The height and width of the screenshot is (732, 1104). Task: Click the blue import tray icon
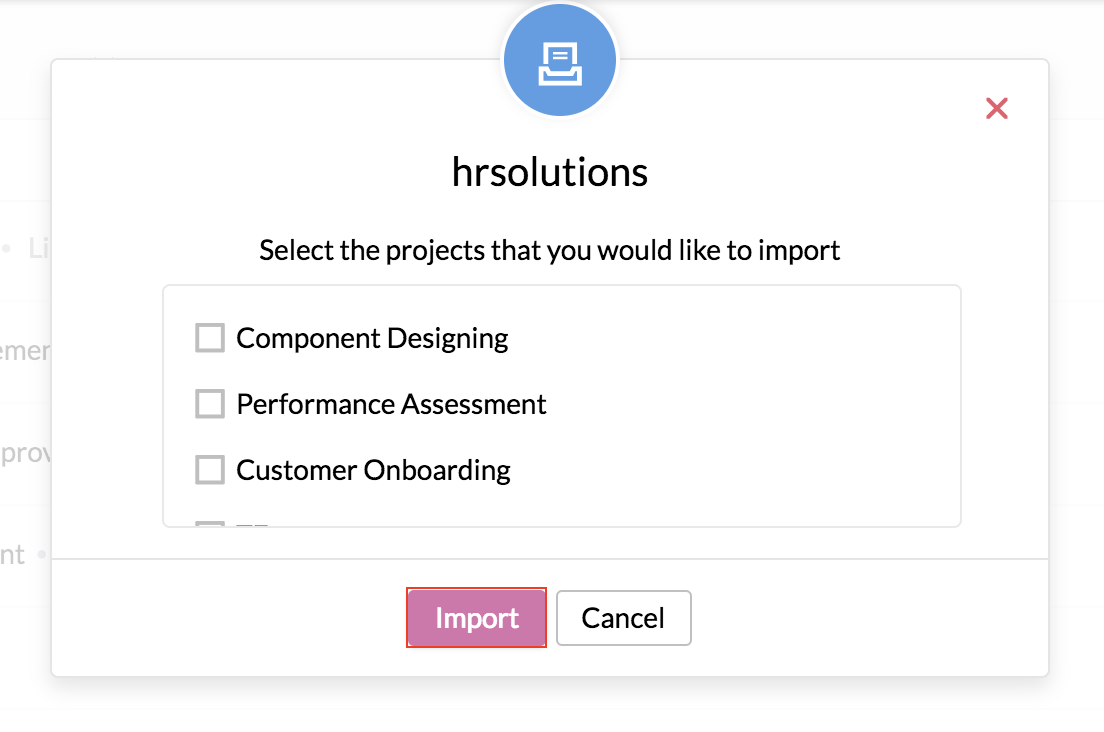point(560,61)
